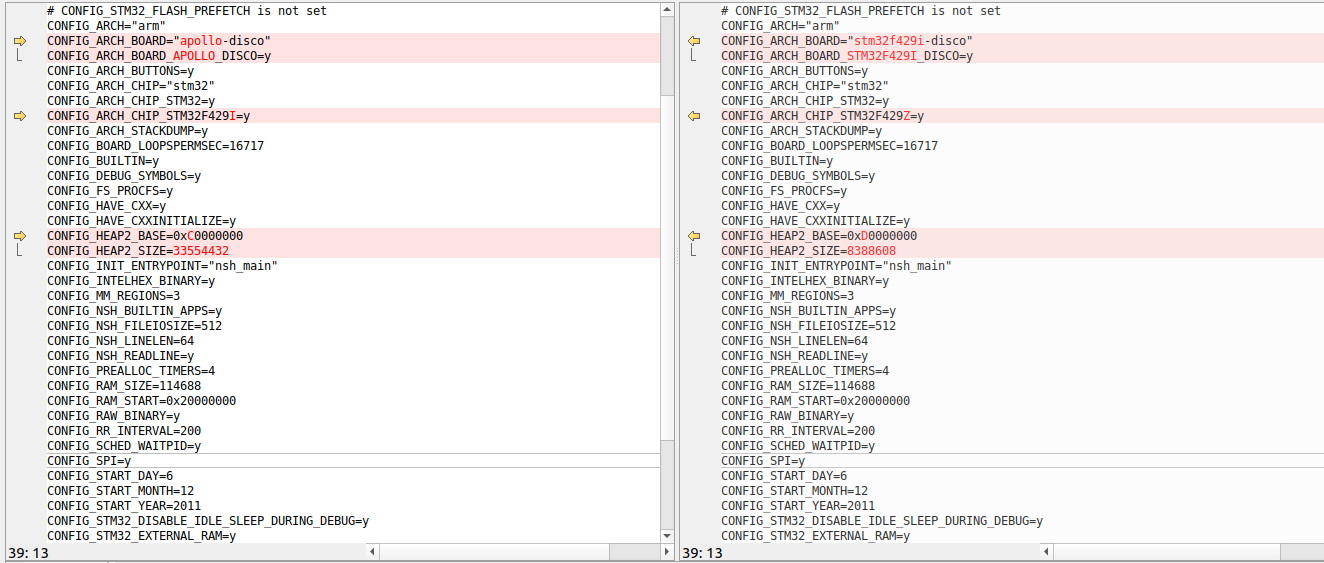Click CONFIG_START_MONTH=12 in right pane
Image resolution: width=1324 pixels, height=563 pixels.
pos(794,491)
